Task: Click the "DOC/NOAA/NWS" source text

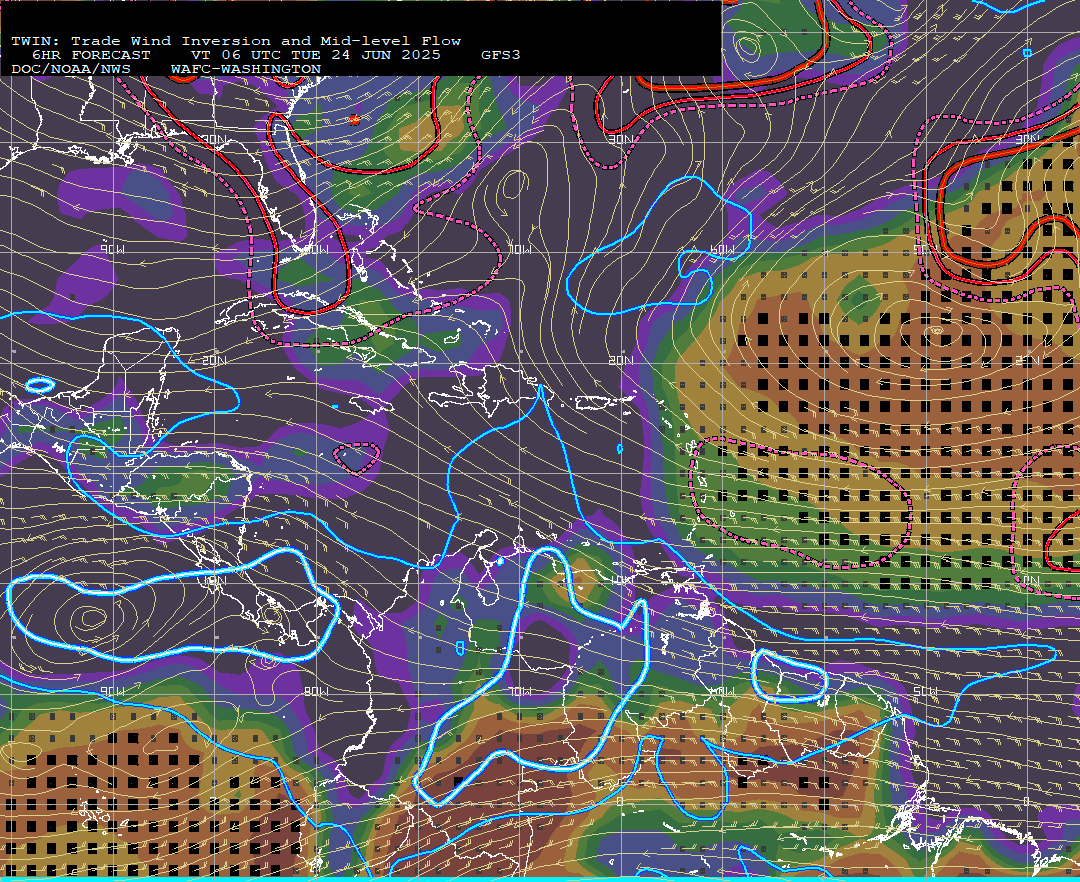Action: pos(71,70)
